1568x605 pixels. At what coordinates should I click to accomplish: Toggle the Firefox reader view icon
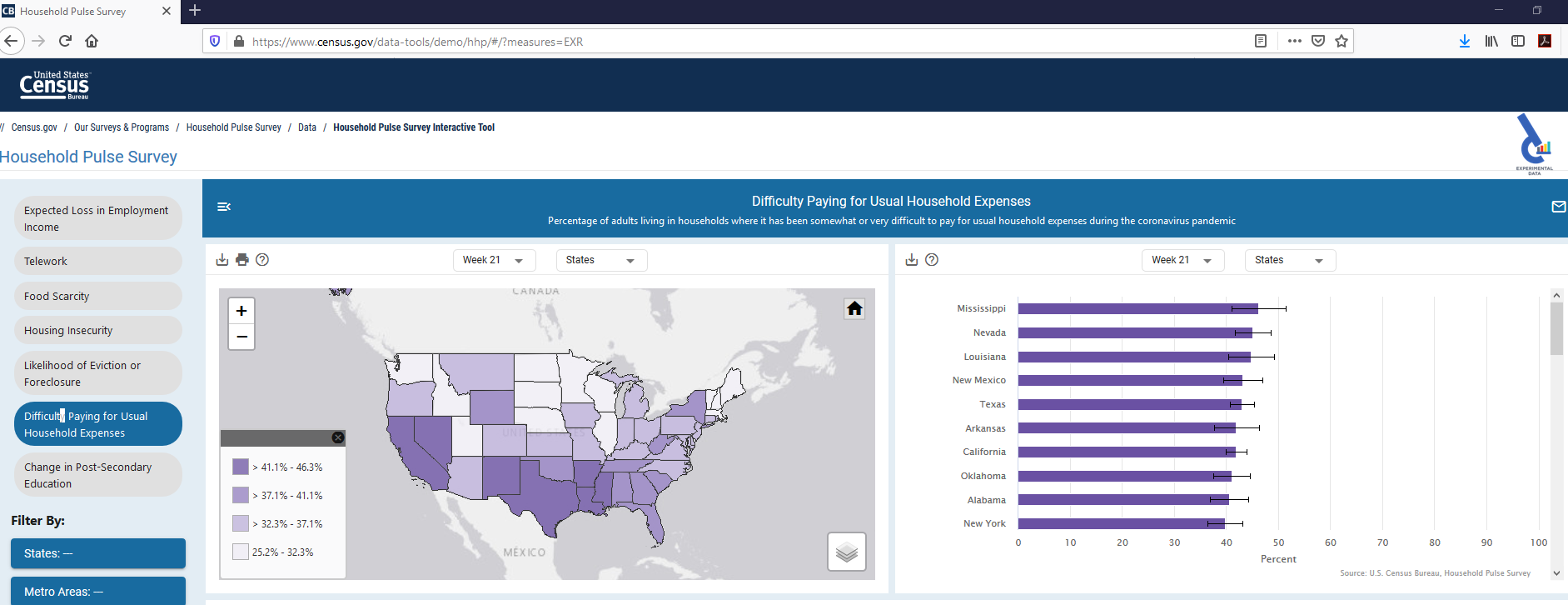click(1261, 42)
